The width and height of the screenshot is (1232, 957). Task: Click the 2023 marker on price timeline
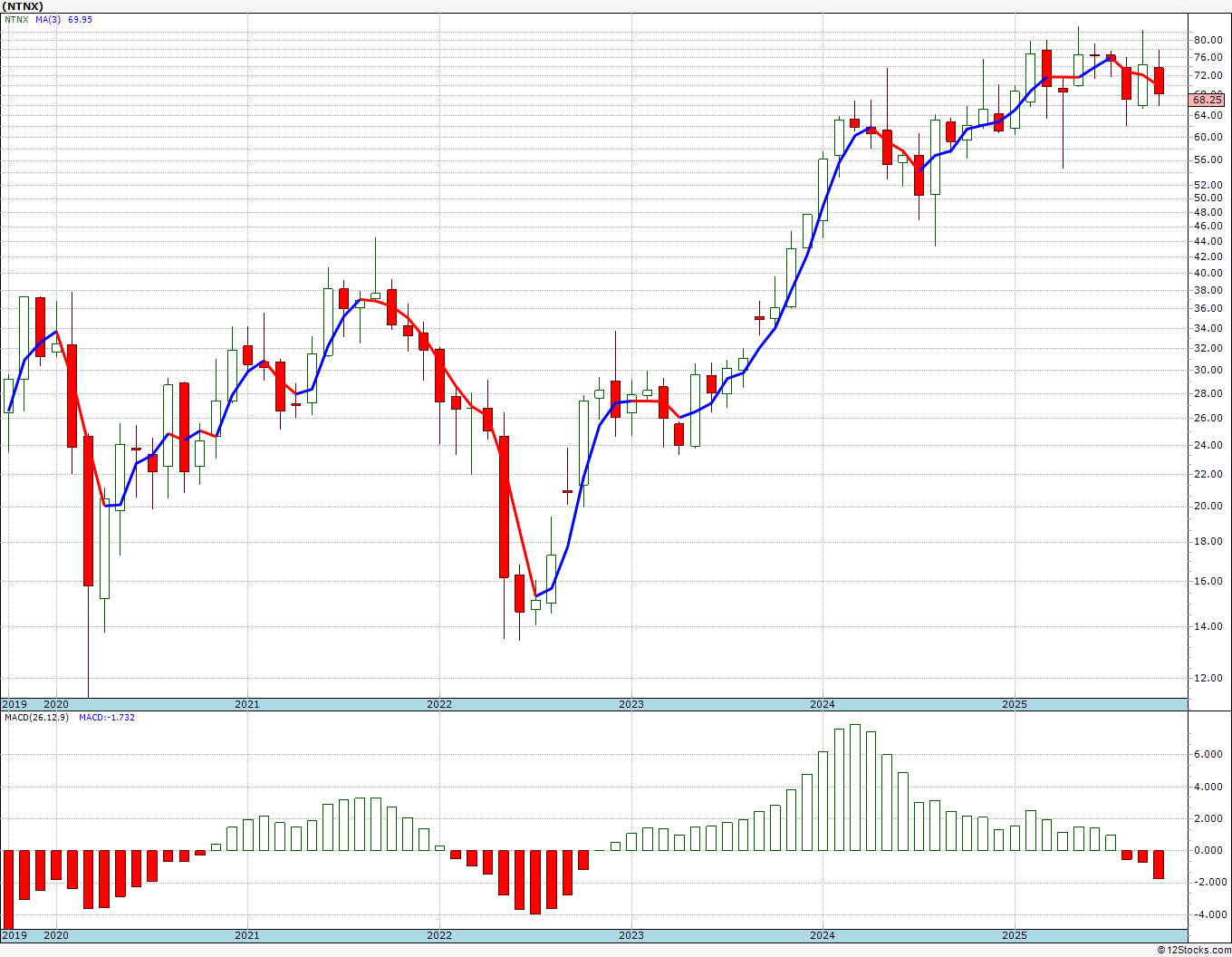(631, 704)
